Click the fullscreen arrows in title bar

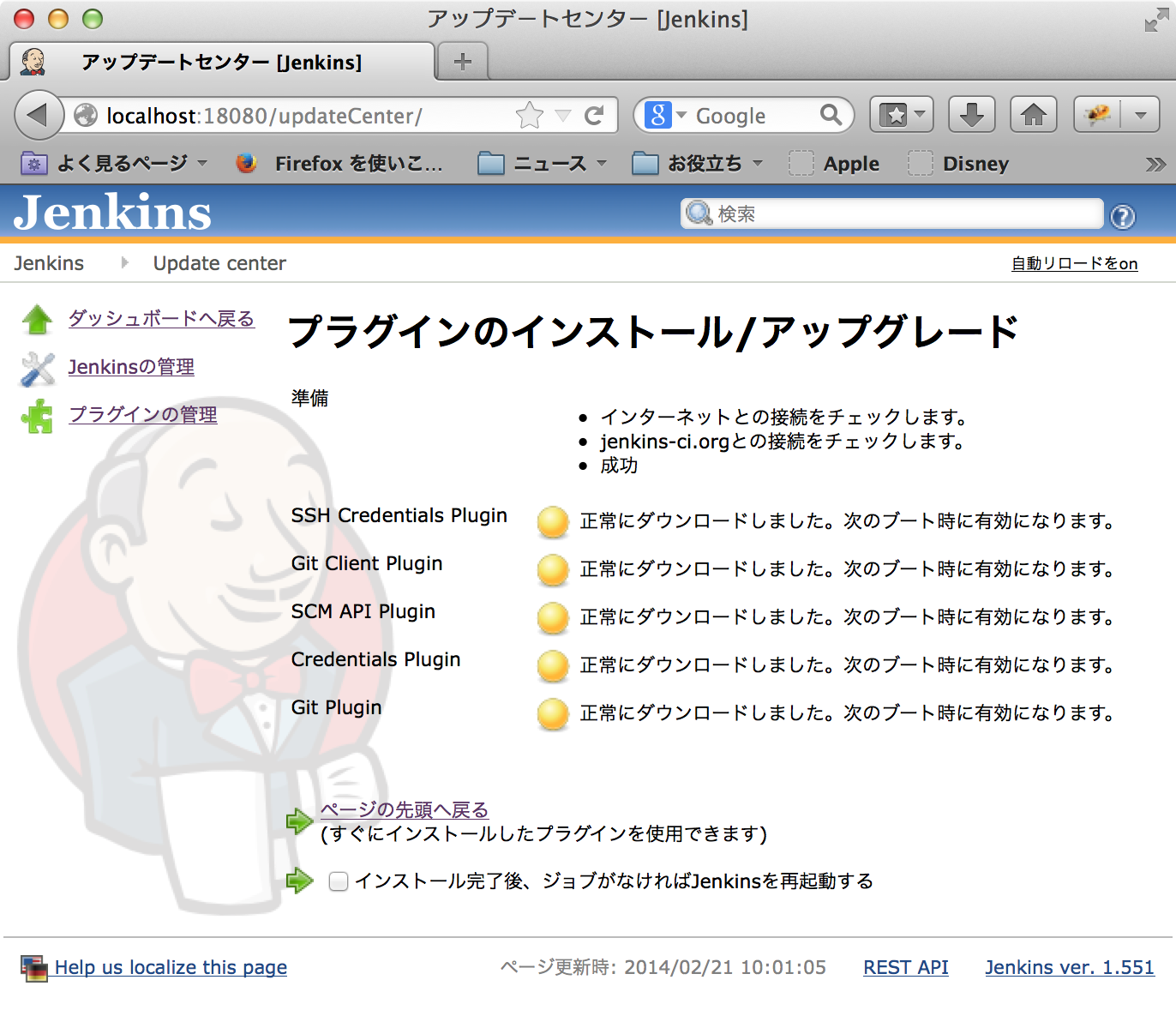pyautogui.click(x=1155, y=21)
